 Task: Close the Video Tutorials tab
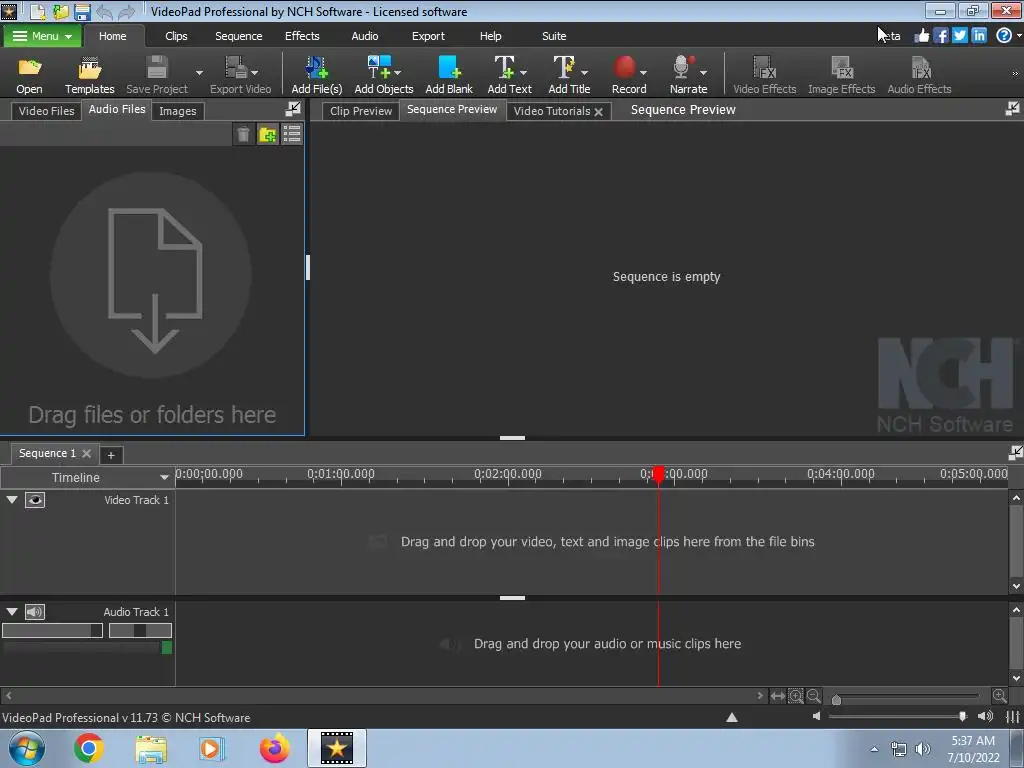(598, 112)
